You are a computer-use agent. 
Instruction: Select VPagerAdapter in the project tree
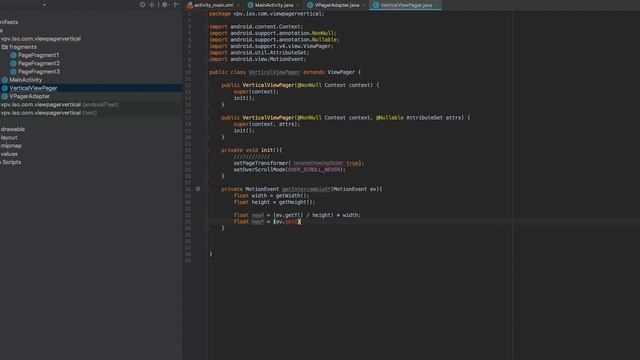pos(29,96)
